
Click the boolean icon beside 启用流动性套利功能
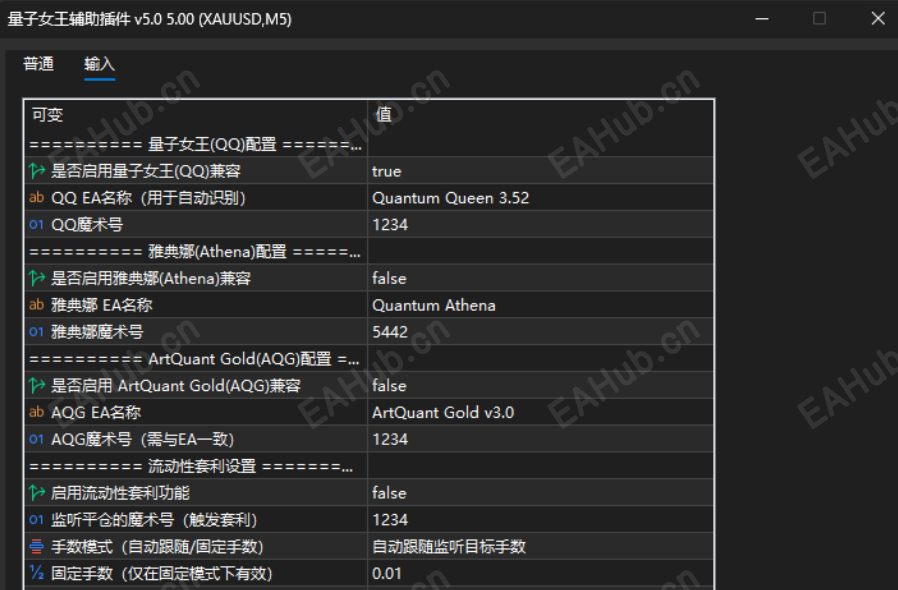click(37, 493)
